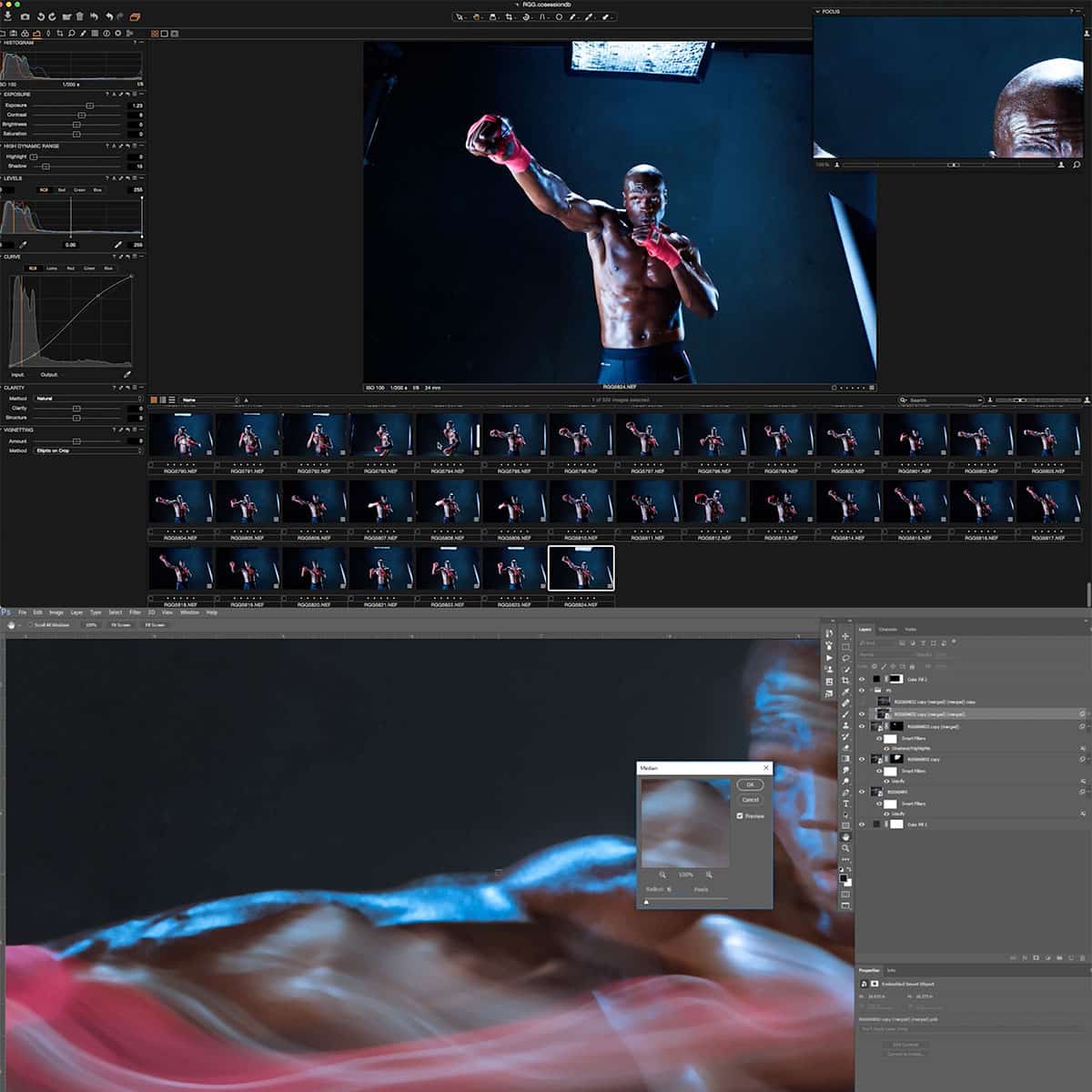Click the 100% zoom button in options bar
The image size is (1092, 1092).
click(91, 625)
